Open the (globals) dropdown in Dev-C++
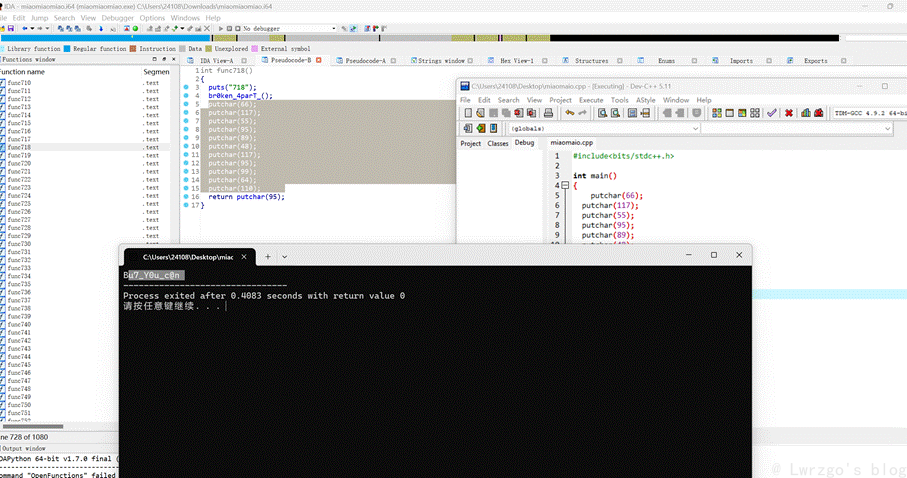 pos(604,128)
